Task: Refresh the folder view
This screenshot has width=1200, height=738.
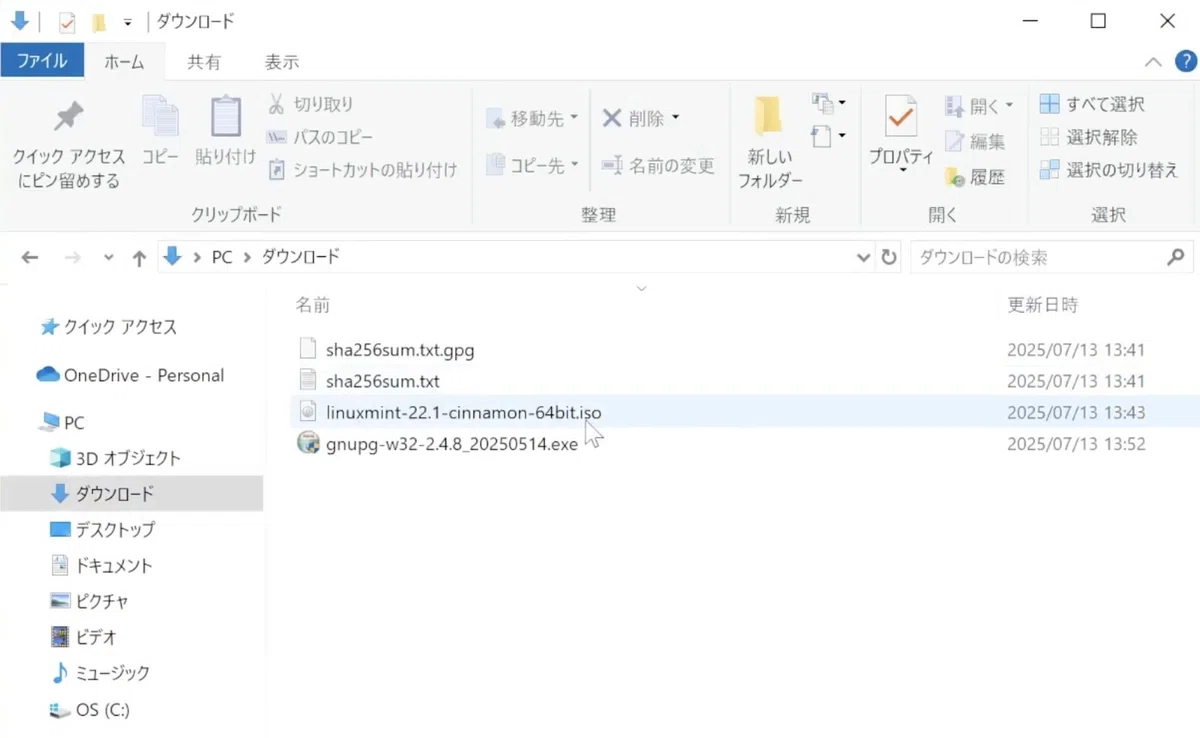Action: click(889, 257)
